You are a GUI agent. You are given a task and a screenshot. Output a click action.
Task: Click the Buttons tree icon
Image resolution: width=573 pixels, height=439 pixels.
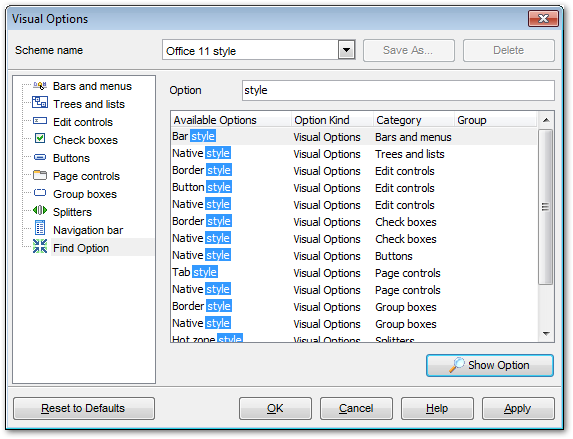point(40,157)
